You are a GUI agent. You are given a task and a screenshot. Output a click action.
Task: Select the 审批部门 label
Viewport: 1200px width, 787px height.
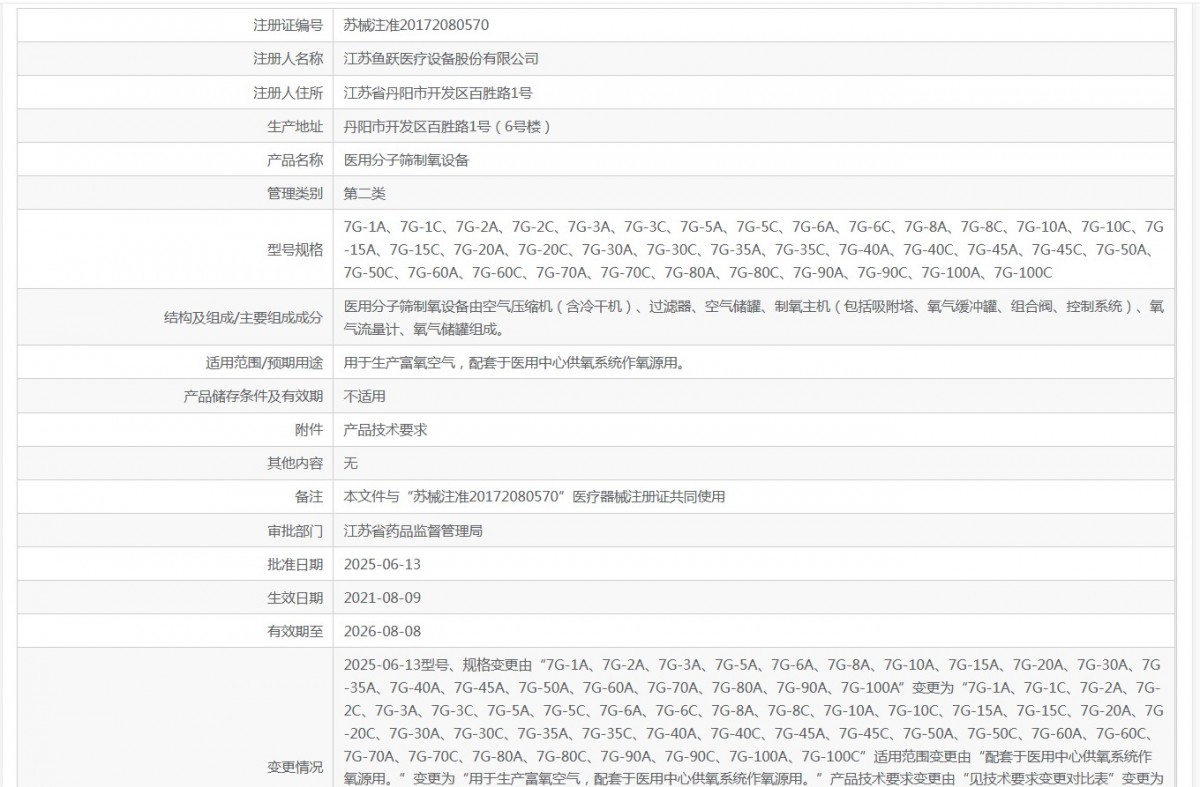click(x=295, y=531)
